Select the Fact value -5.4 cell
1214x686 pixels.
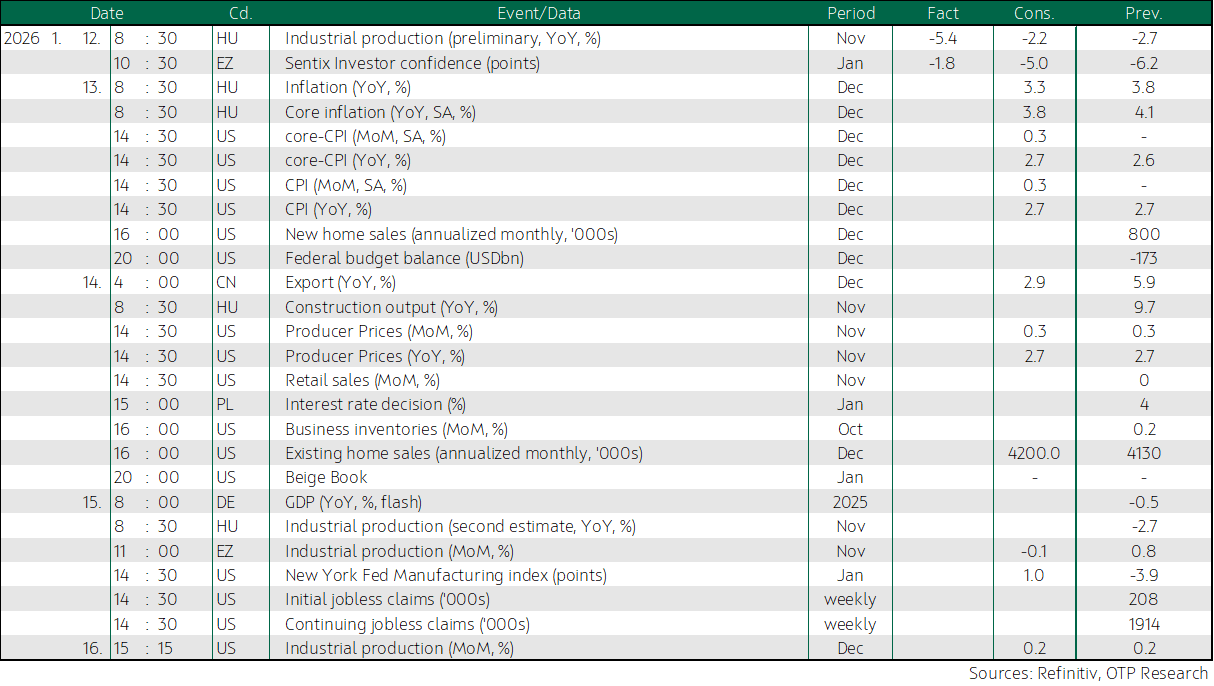(x=943, y=39)
